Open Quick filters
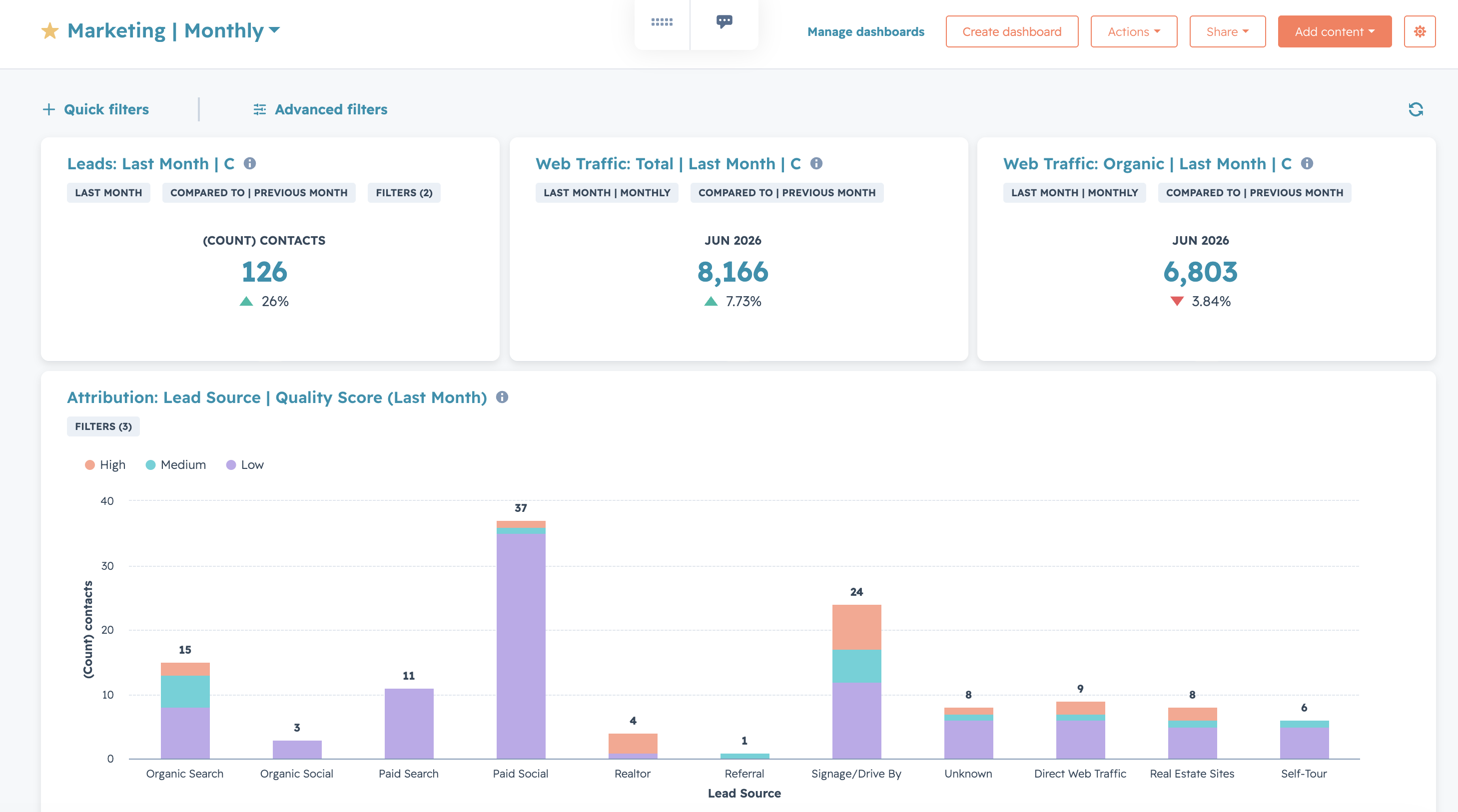The image size is (1458, 812). pyautogui.click(x=95, y=109)
